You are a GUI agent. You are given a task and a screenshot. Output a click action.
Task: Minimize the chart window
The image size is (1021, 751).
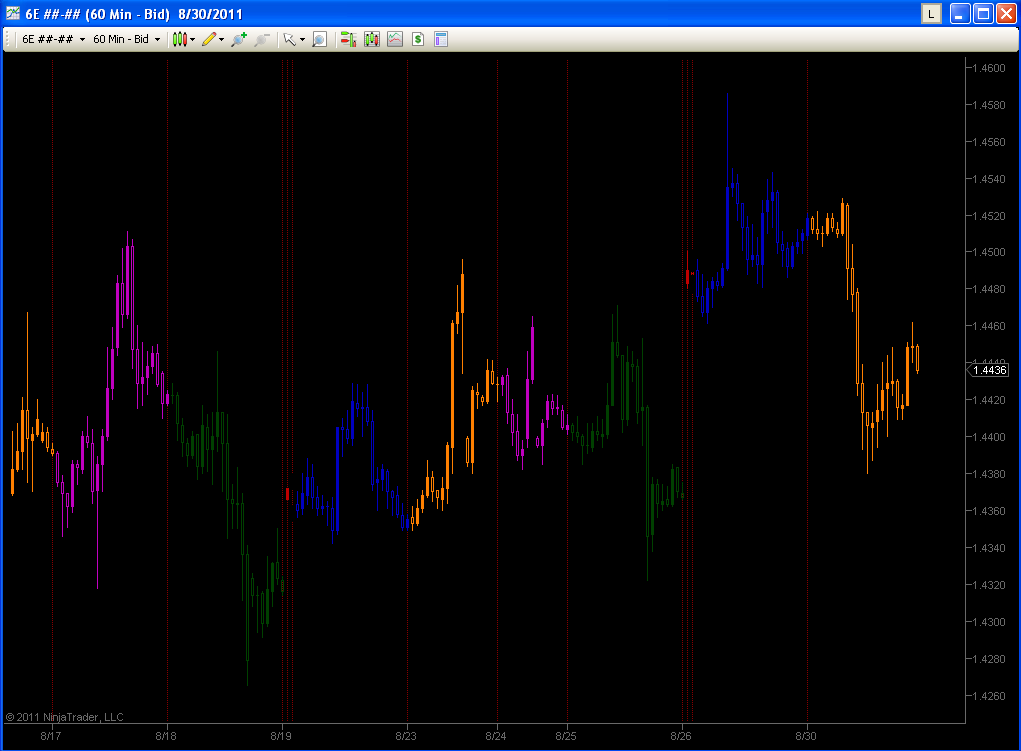960,14
